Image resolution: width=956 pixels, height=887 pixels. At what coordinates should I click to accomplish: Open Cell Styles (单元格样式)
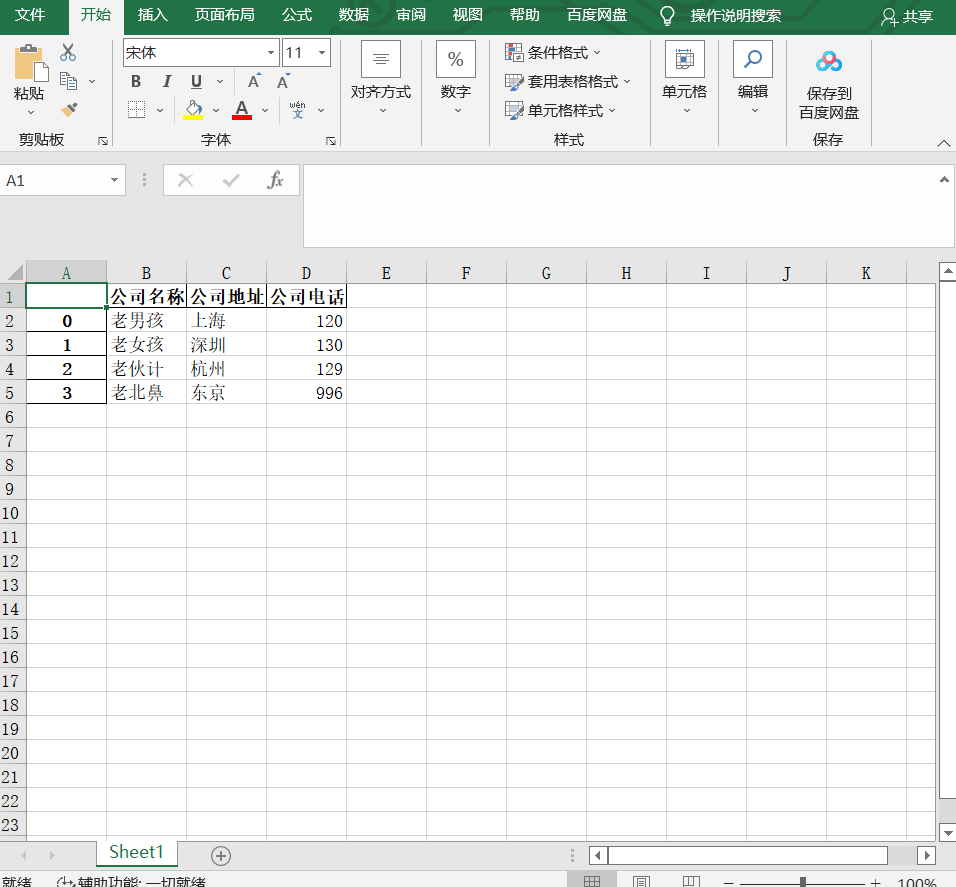(x=560, y=110)
